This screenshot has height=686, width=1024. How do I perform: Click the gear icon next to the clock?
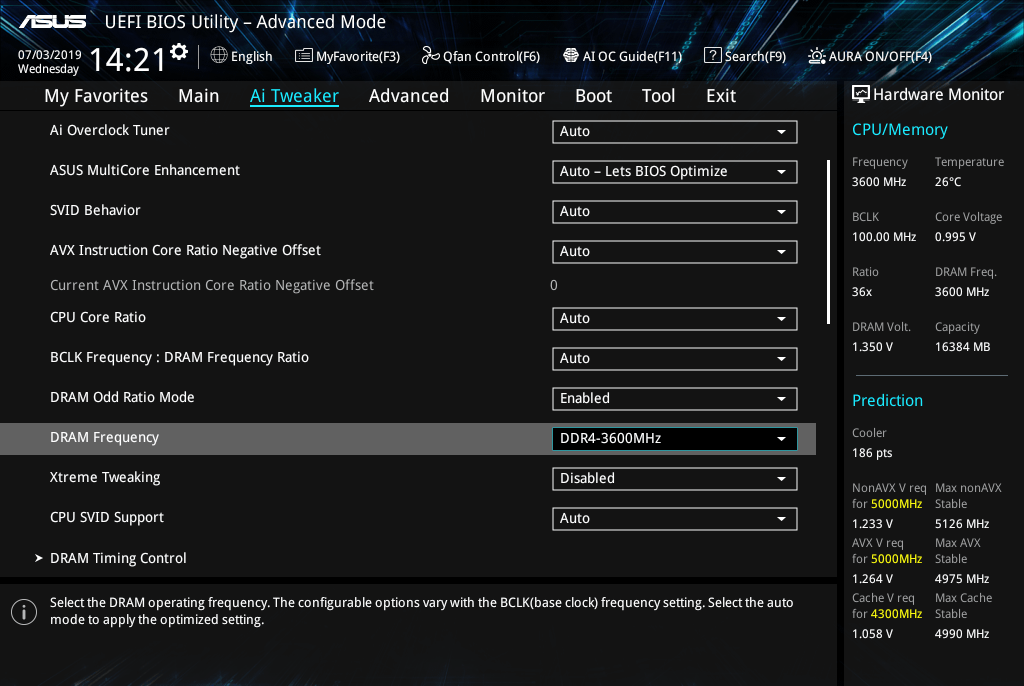pos(179,51)
